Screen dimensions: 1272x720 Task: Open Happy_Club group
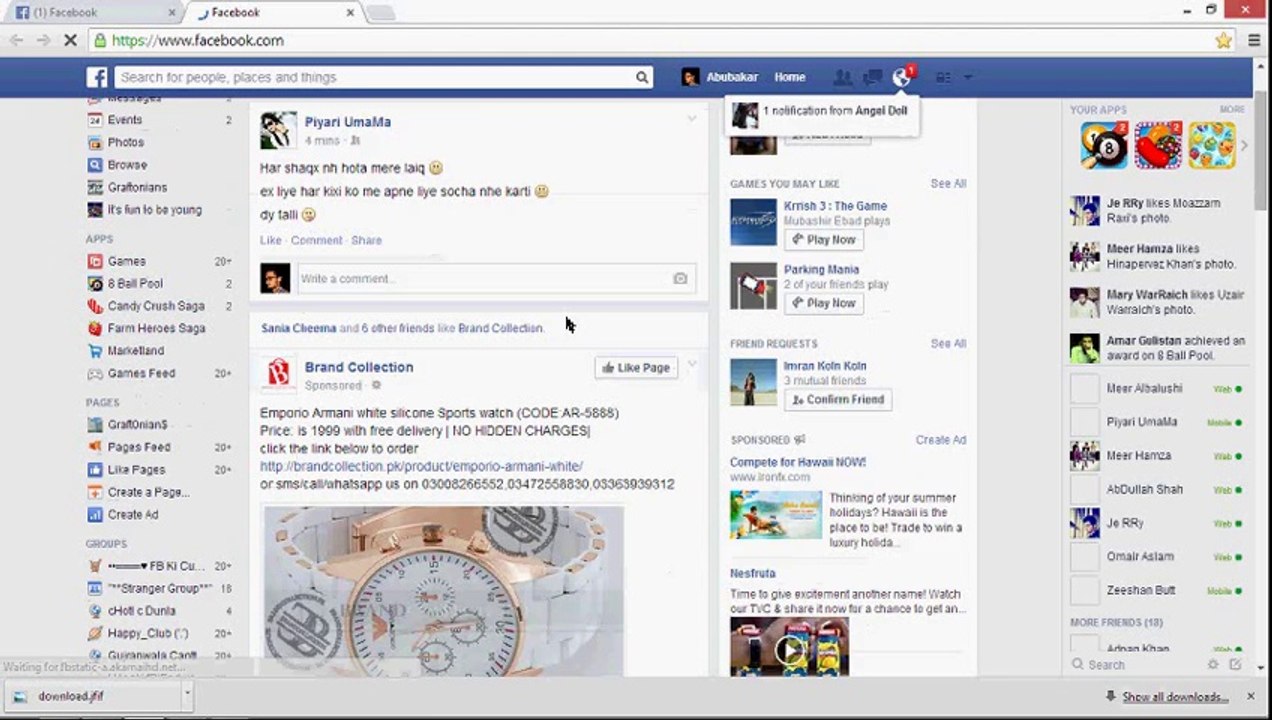tap(148, 633)
